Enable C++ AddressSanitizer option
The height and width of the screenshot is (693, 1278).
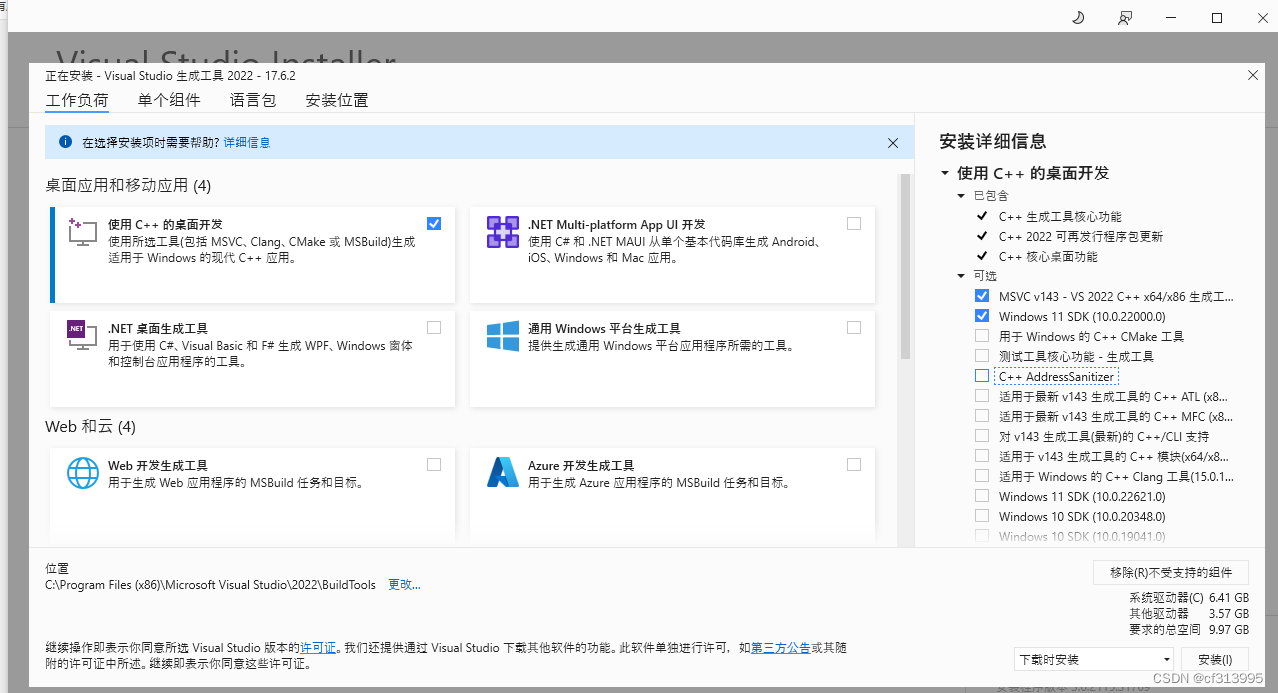point(981,376)
